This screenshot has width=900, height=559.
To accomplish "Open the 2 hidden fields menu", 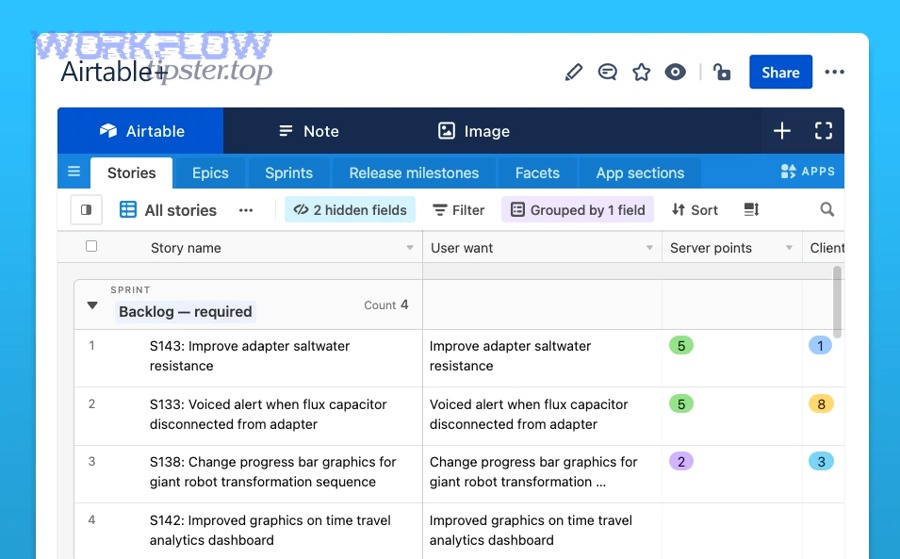I will click(x=350, y=210).
